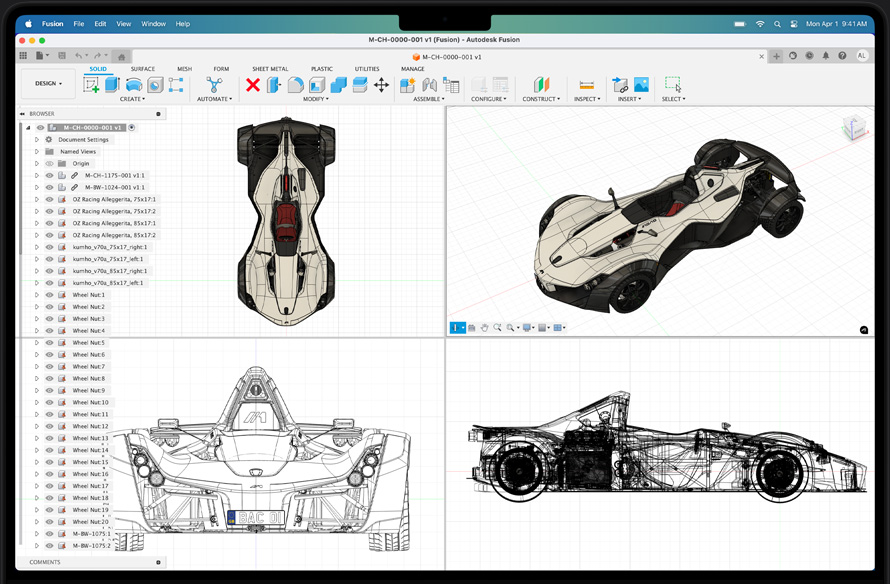
Task: Open the DESIGN workspace dropdown
Action: (x=47, y=83)
